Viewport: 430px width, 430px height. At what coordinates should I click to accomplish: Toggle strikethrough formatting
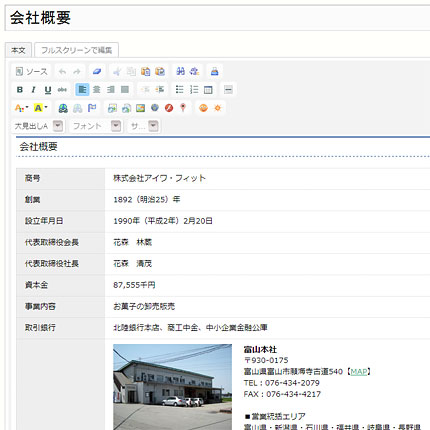coord(62,90)
